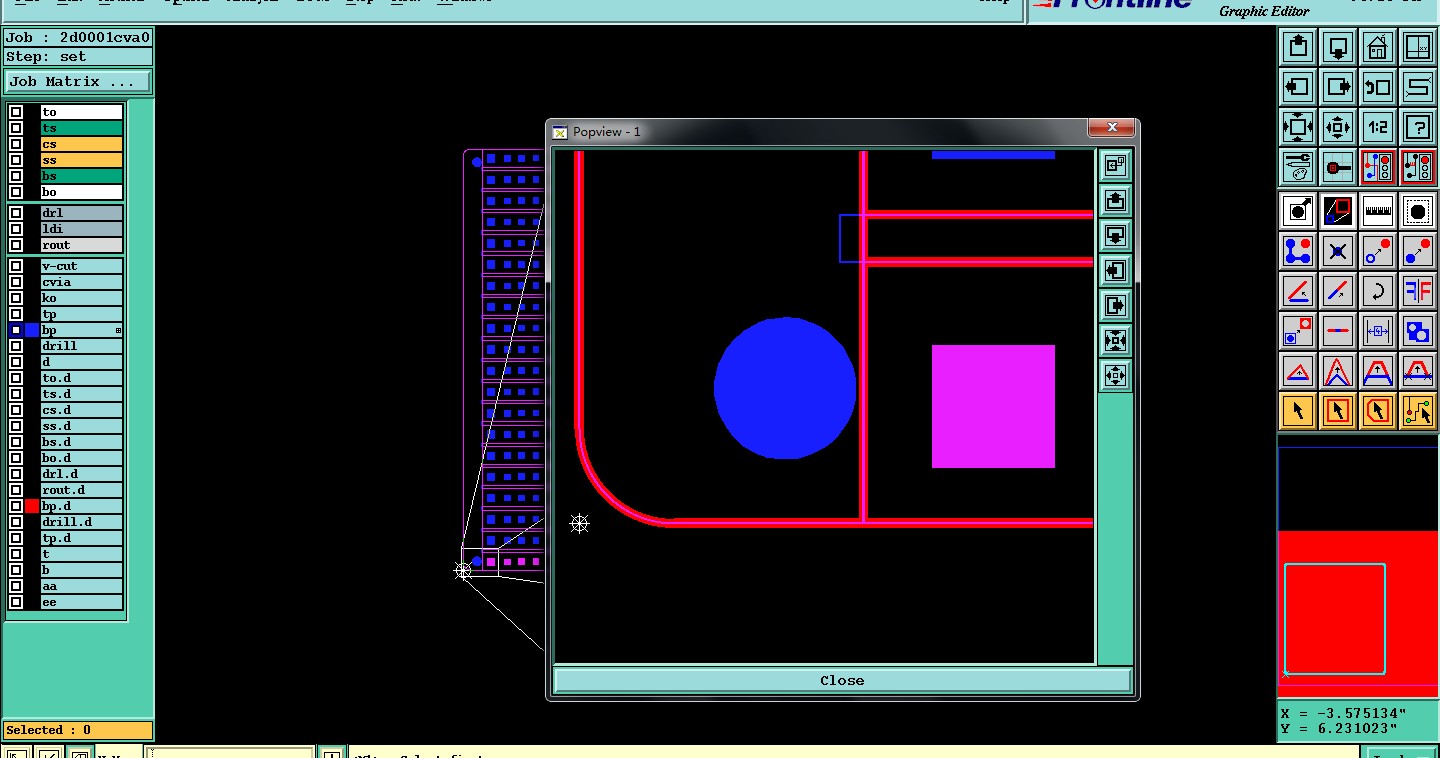Toggle checkbox for layer bp
Screen dimensions: 1440x758
click(16, 330)
